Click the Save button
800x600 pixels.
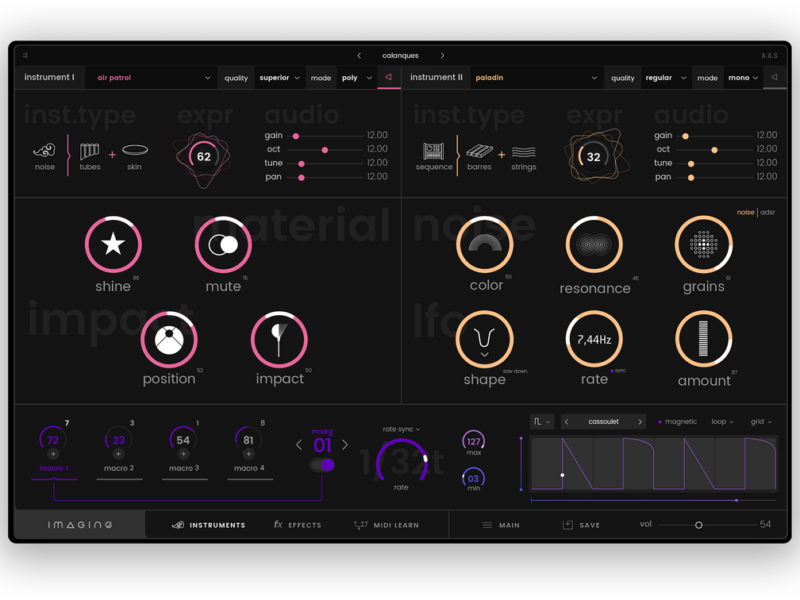[x=581, y=525]
